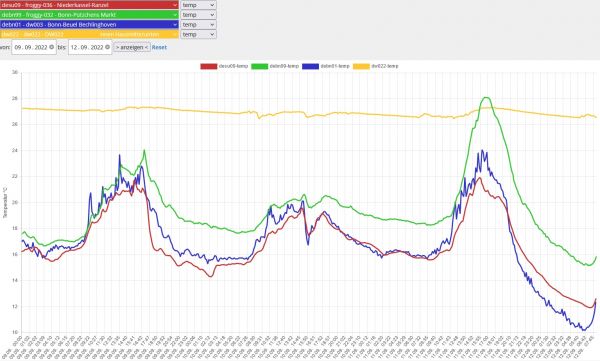Focus the 'von' start date field
Viewport: 600px width, 361px height.
[34, 47]
